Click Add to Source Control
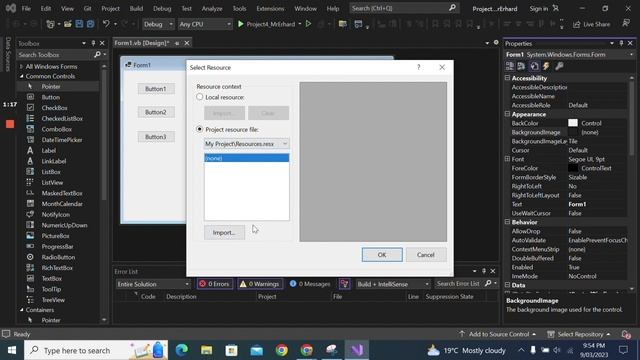This screenshot has height=360, width=640. (498, 334)
